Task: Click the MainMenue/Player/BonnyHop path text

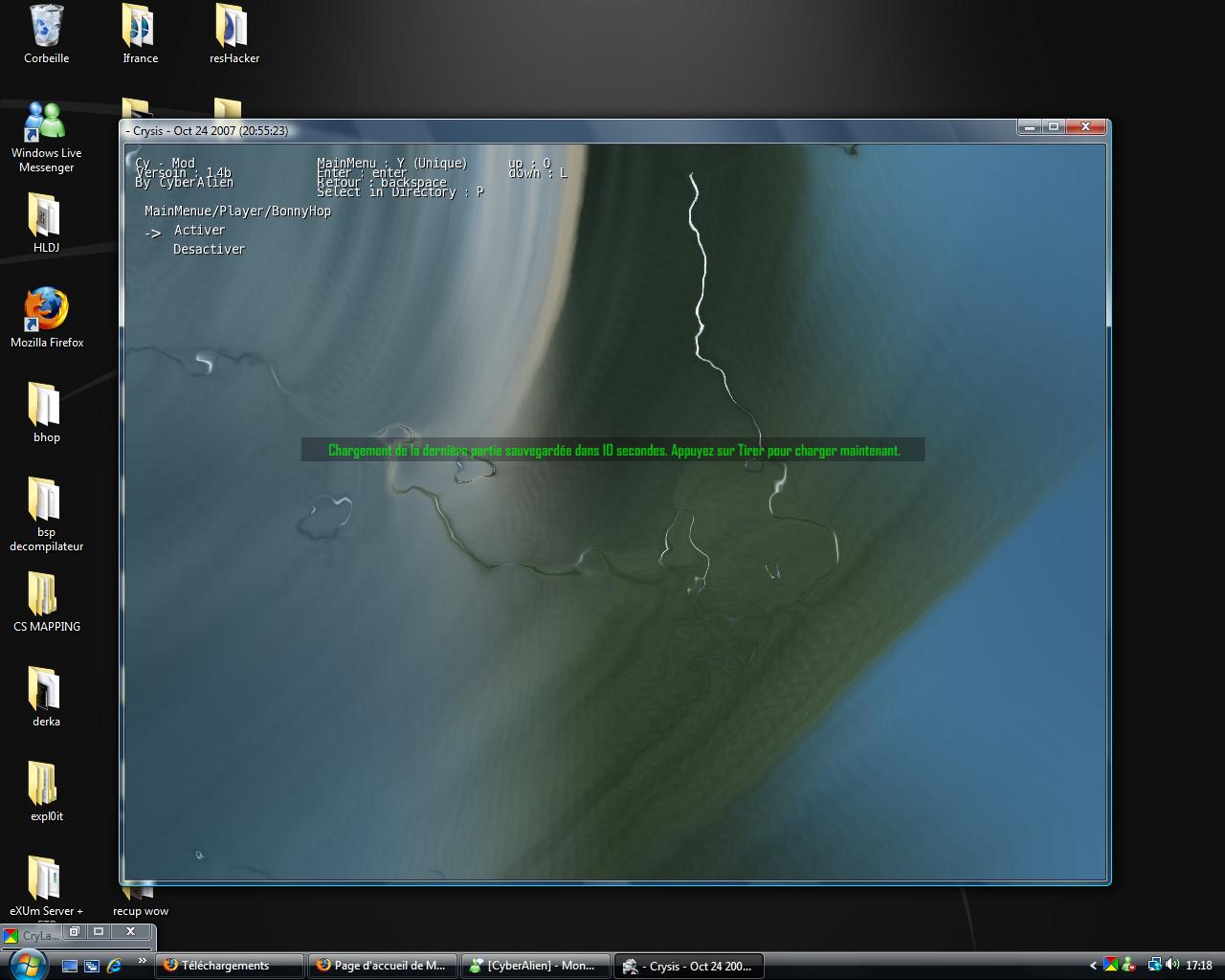Action: tap(237, 211)
